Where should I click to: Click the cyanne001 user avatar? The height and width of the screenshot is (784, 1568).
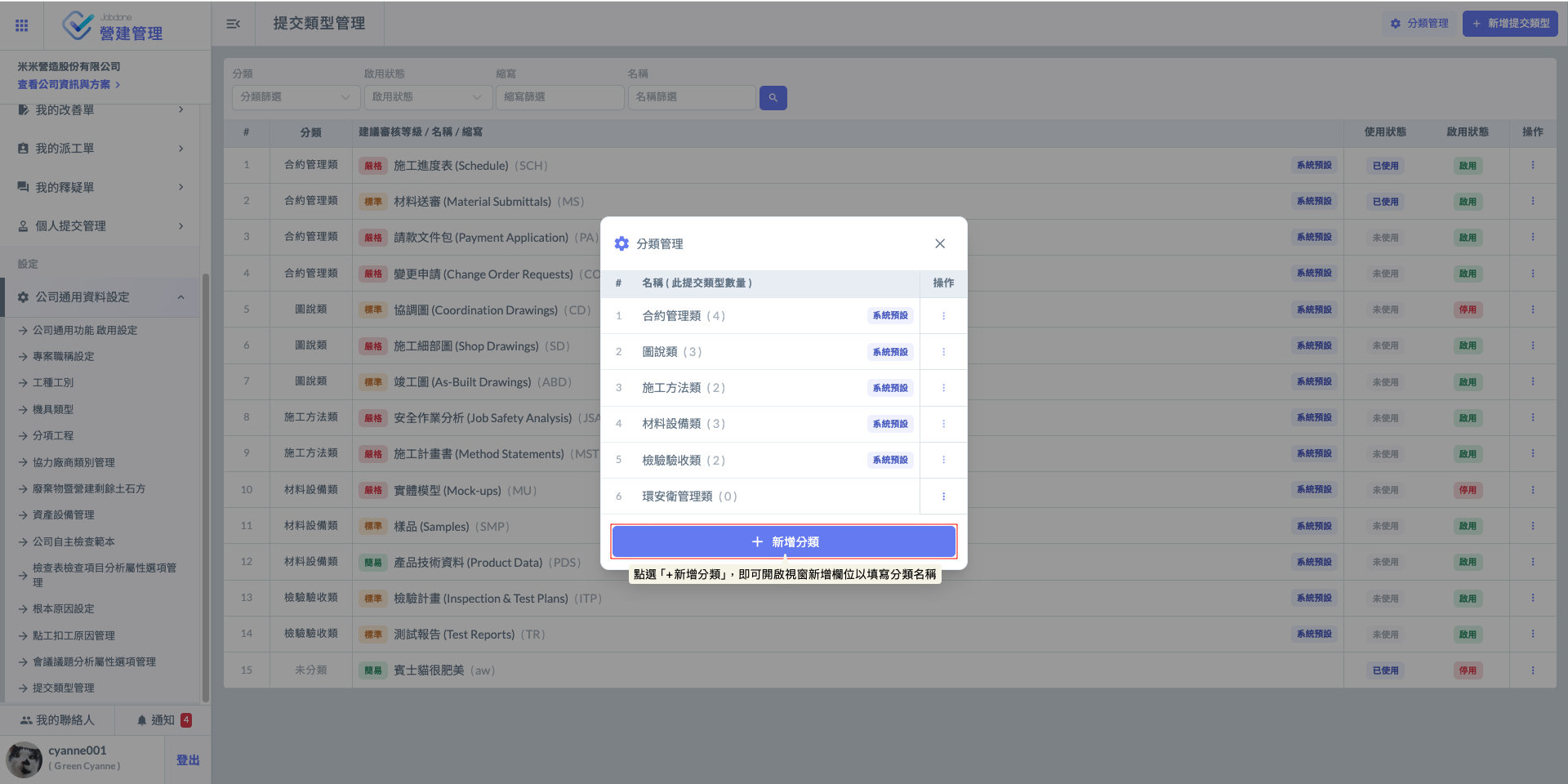[x=24, y=759]
